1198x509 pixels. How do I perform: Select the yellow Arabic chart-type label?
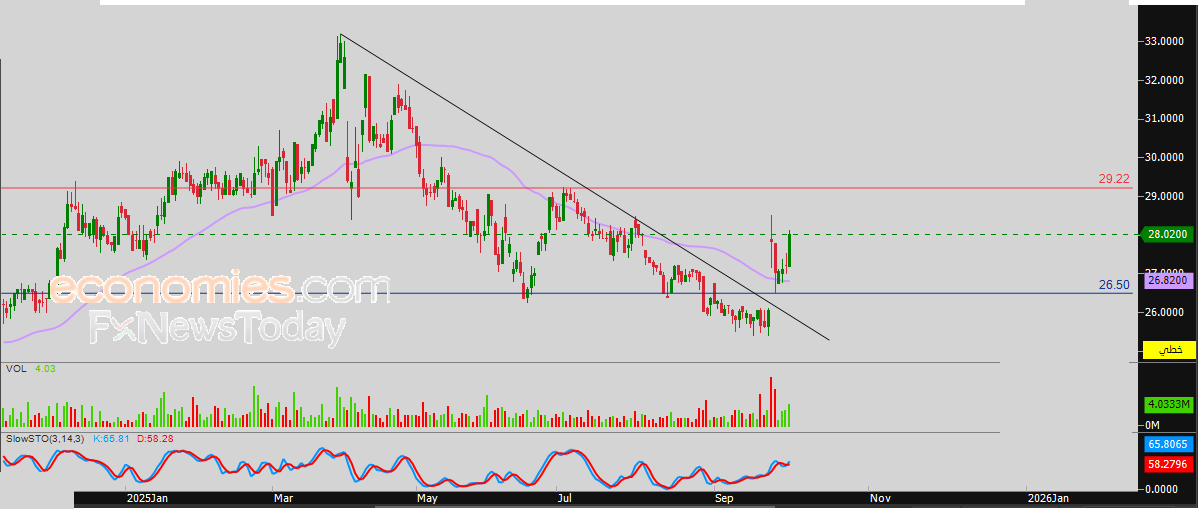(1169, 350)
